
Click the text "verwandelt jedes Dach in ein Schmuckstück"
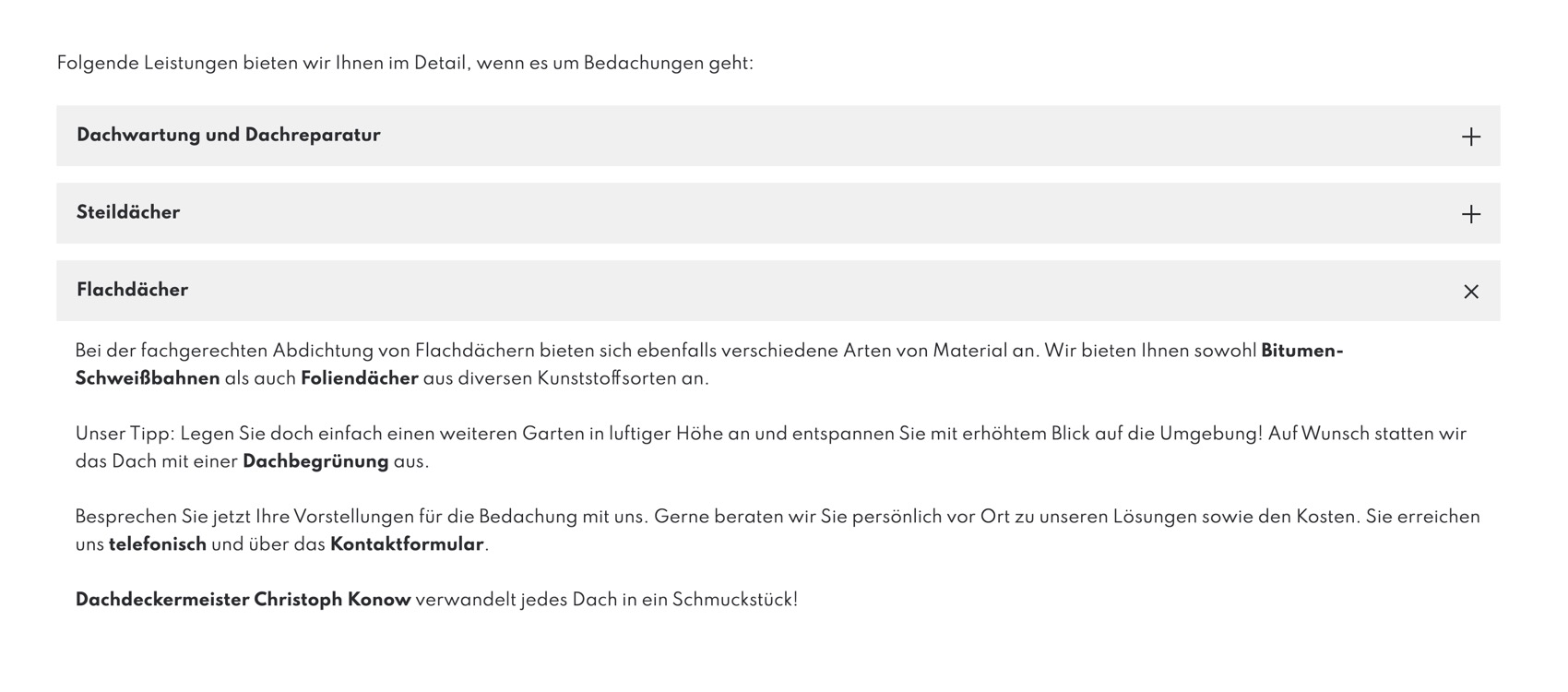(x=606, y=600)
